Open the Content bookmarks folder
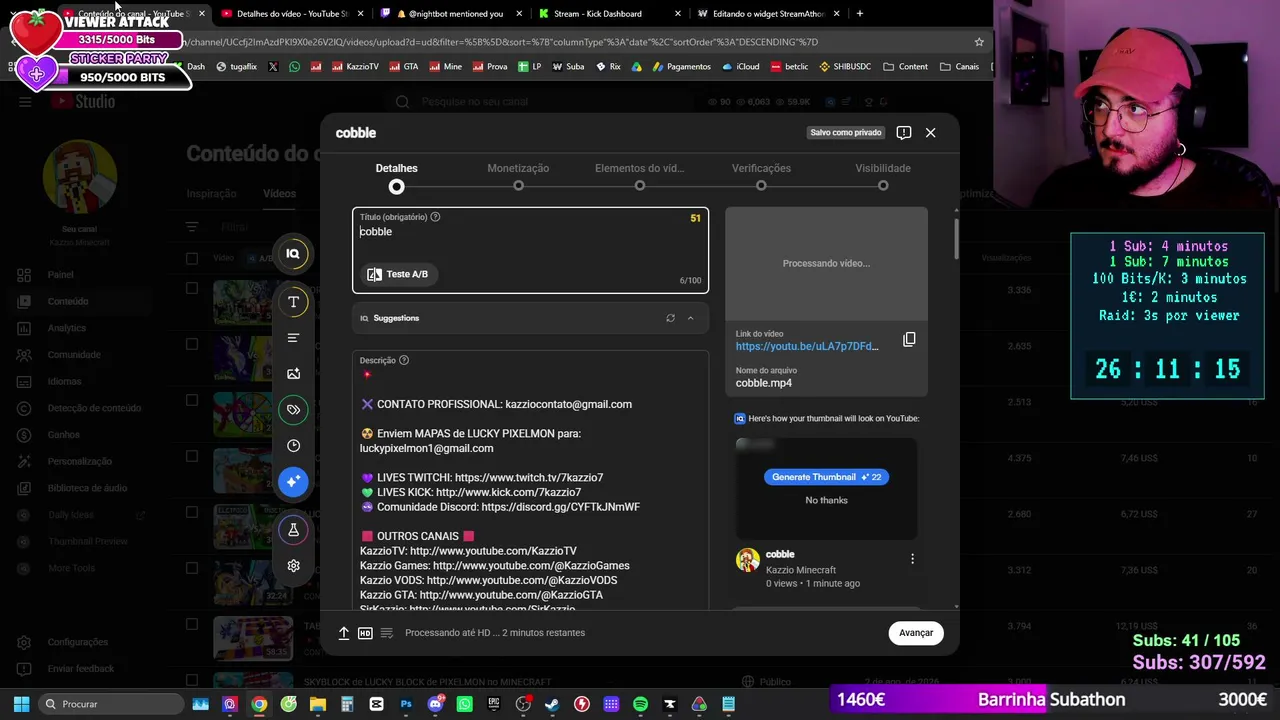Image resolution: width=1280 pixels, height=720 pixels. (906, 67)
